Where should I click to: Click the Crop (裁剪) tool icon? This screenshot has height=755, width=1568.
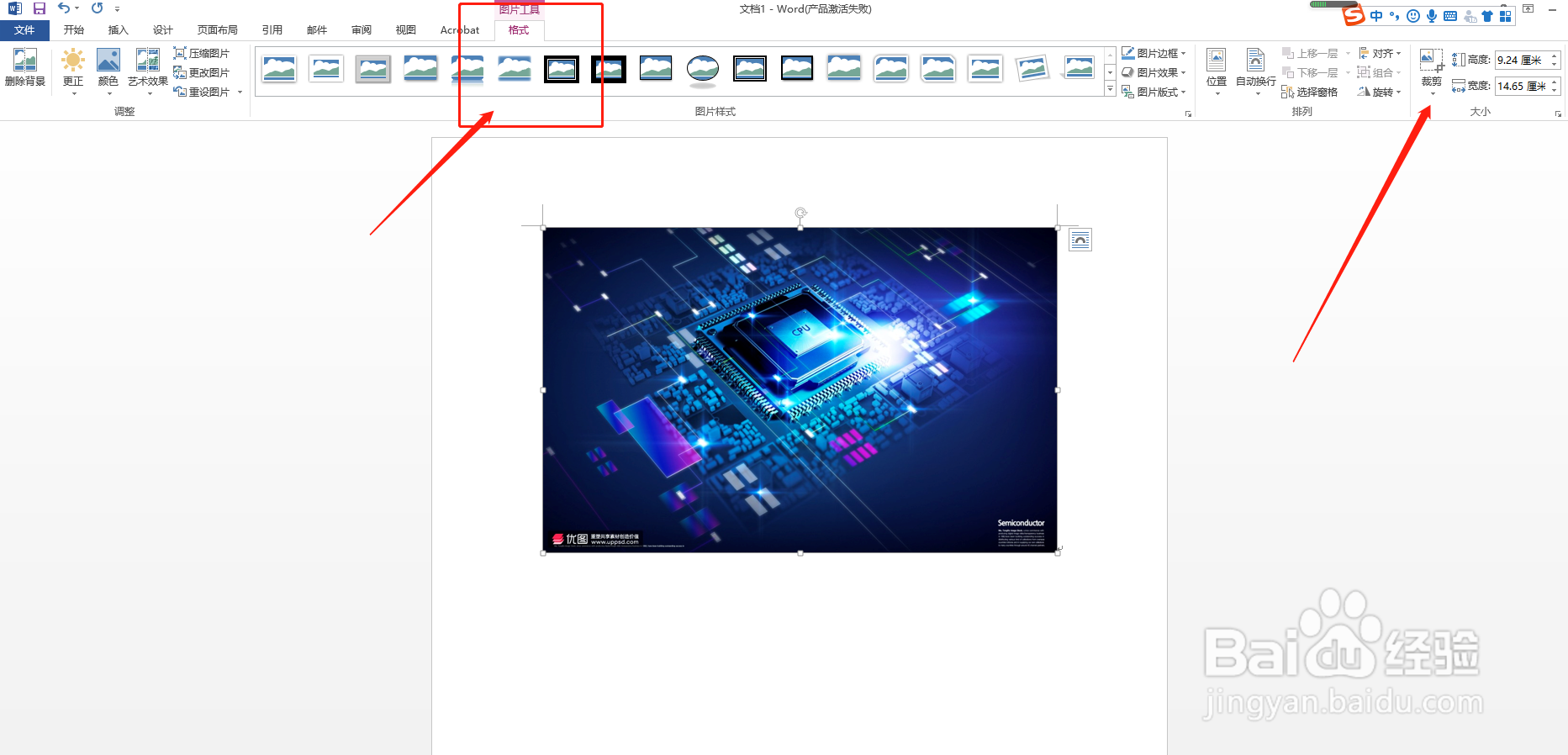(x=1431, y=61)
